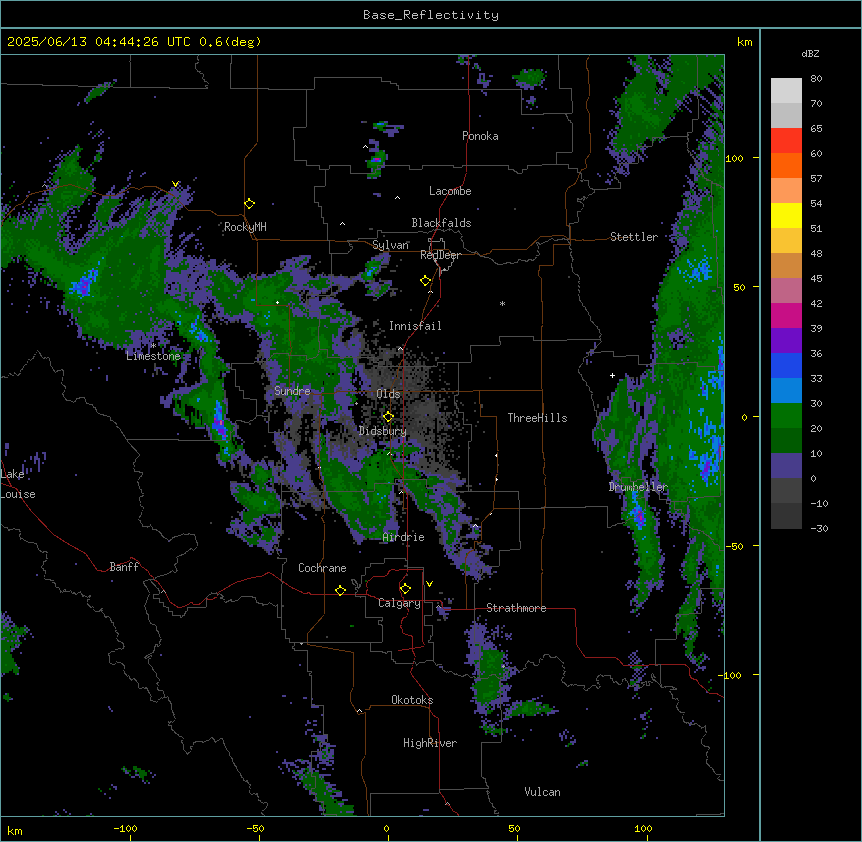The image size is (862, 842).
Task: Pick the red swatch in the dBZ legend
Action: (x=786, y=141)
